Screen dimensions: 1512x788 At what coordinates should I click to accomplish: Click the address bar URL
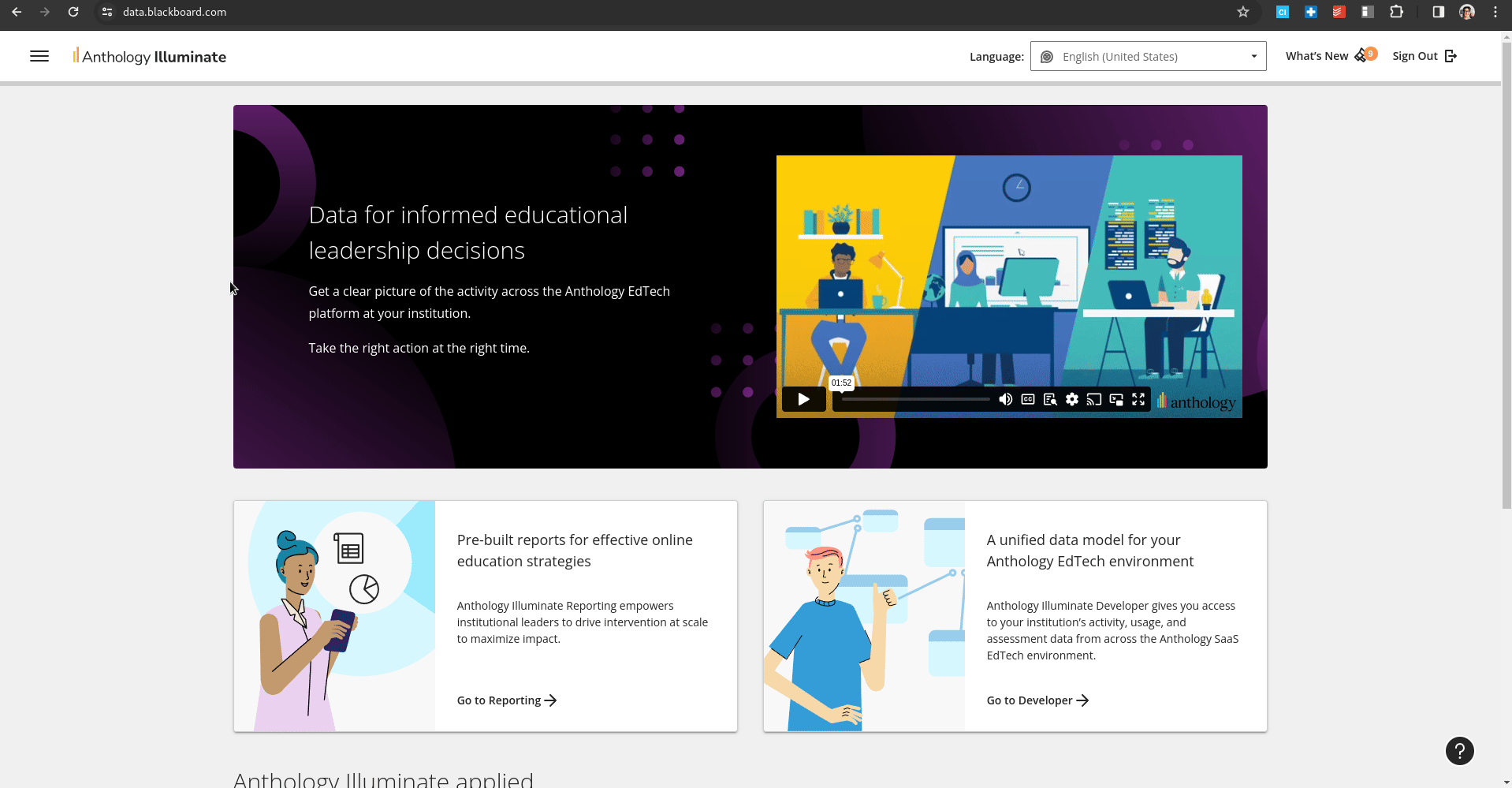174,12
